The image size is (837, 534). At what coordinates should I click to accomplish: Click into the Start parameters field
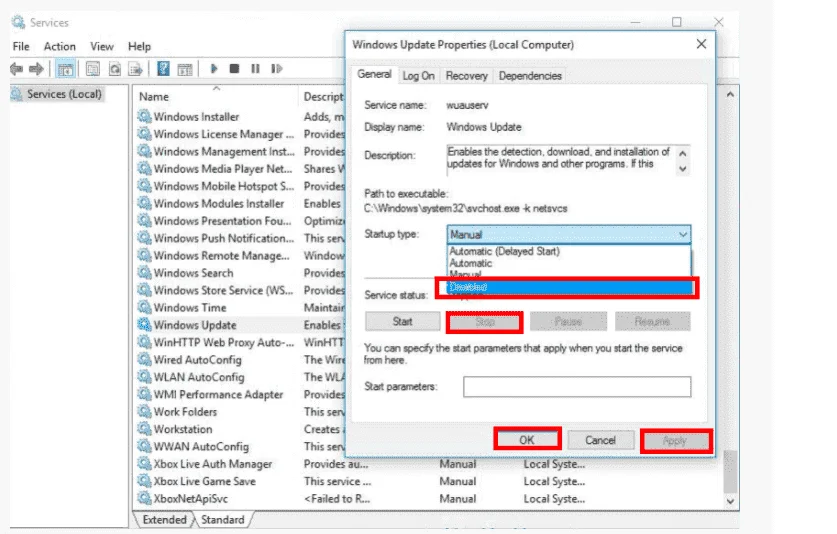pyautogui.click(x=577, y=387)
